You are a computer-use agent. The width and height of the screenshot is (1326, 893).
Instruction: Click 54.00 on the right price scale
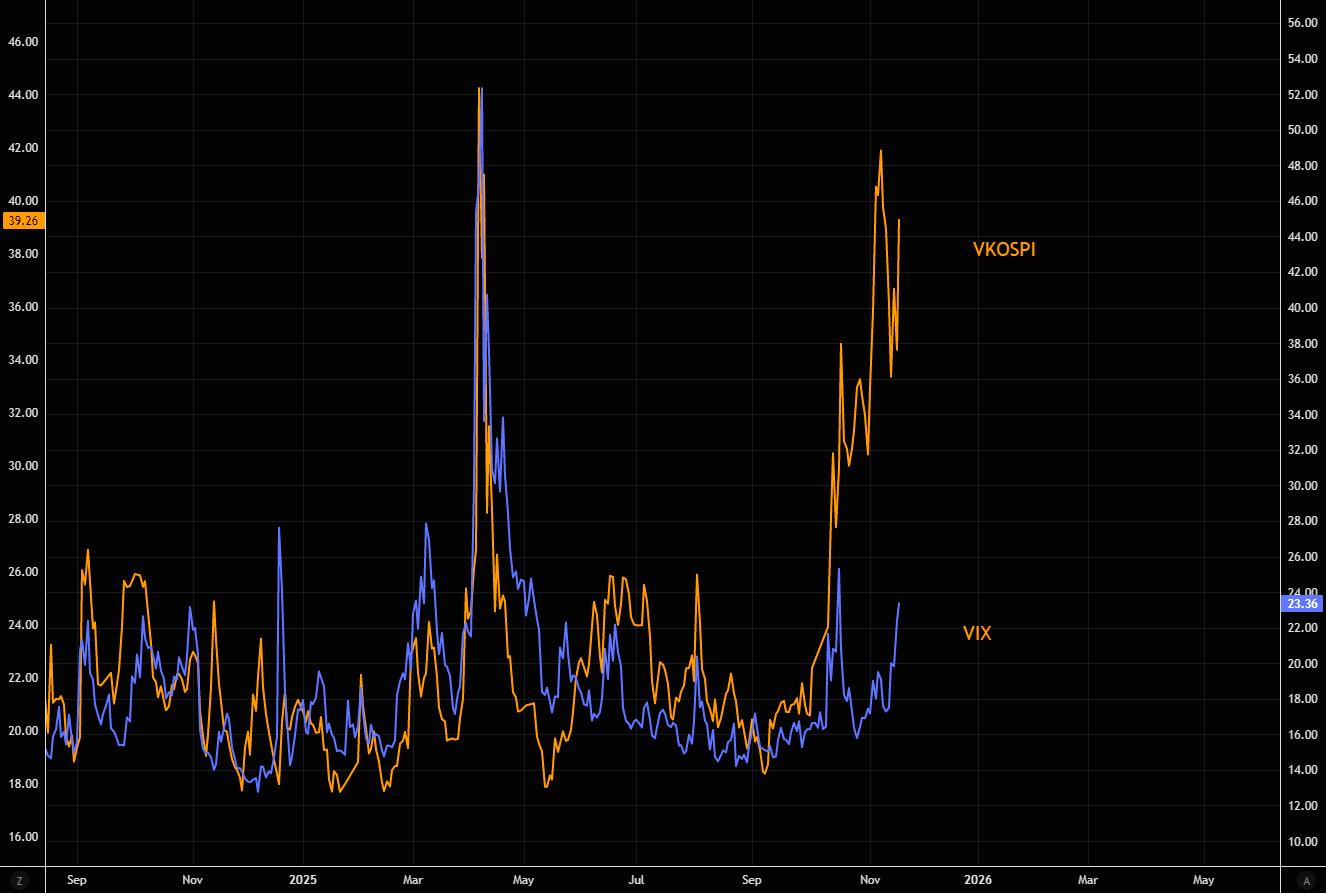click(1303, 59)
